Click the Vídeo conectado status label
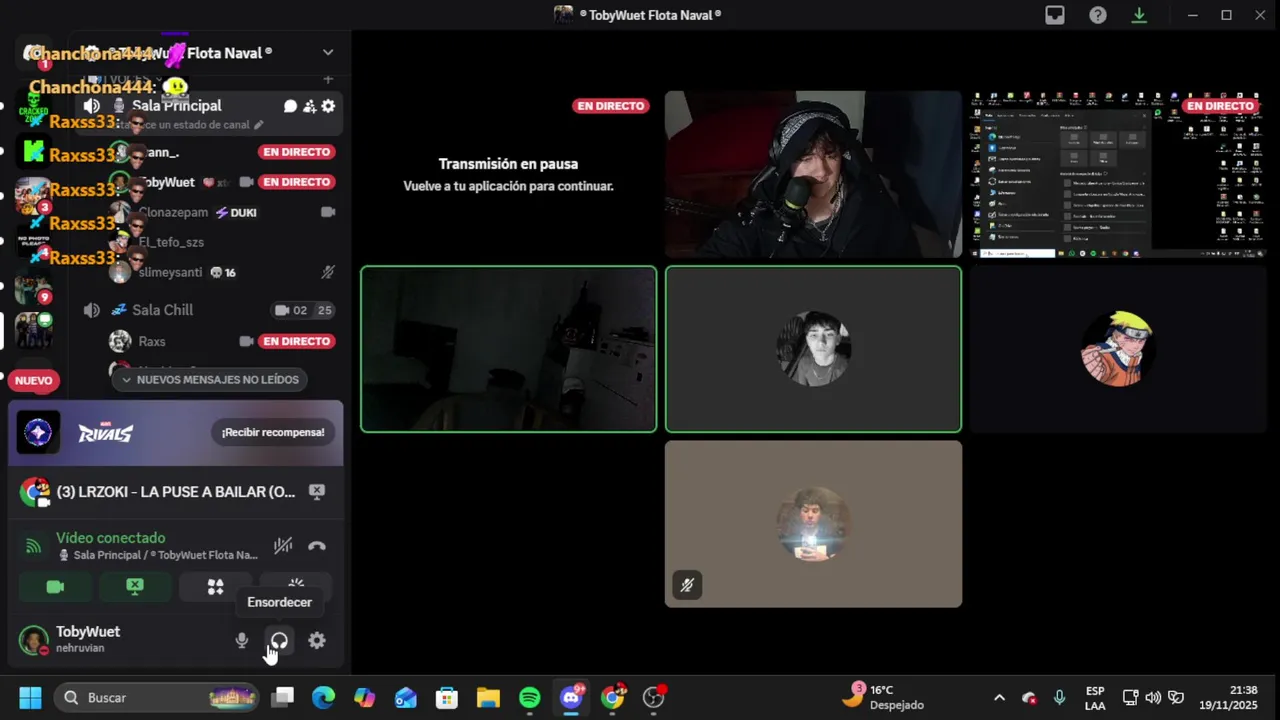Screen dimensions: 1280x720 point(110,538)
